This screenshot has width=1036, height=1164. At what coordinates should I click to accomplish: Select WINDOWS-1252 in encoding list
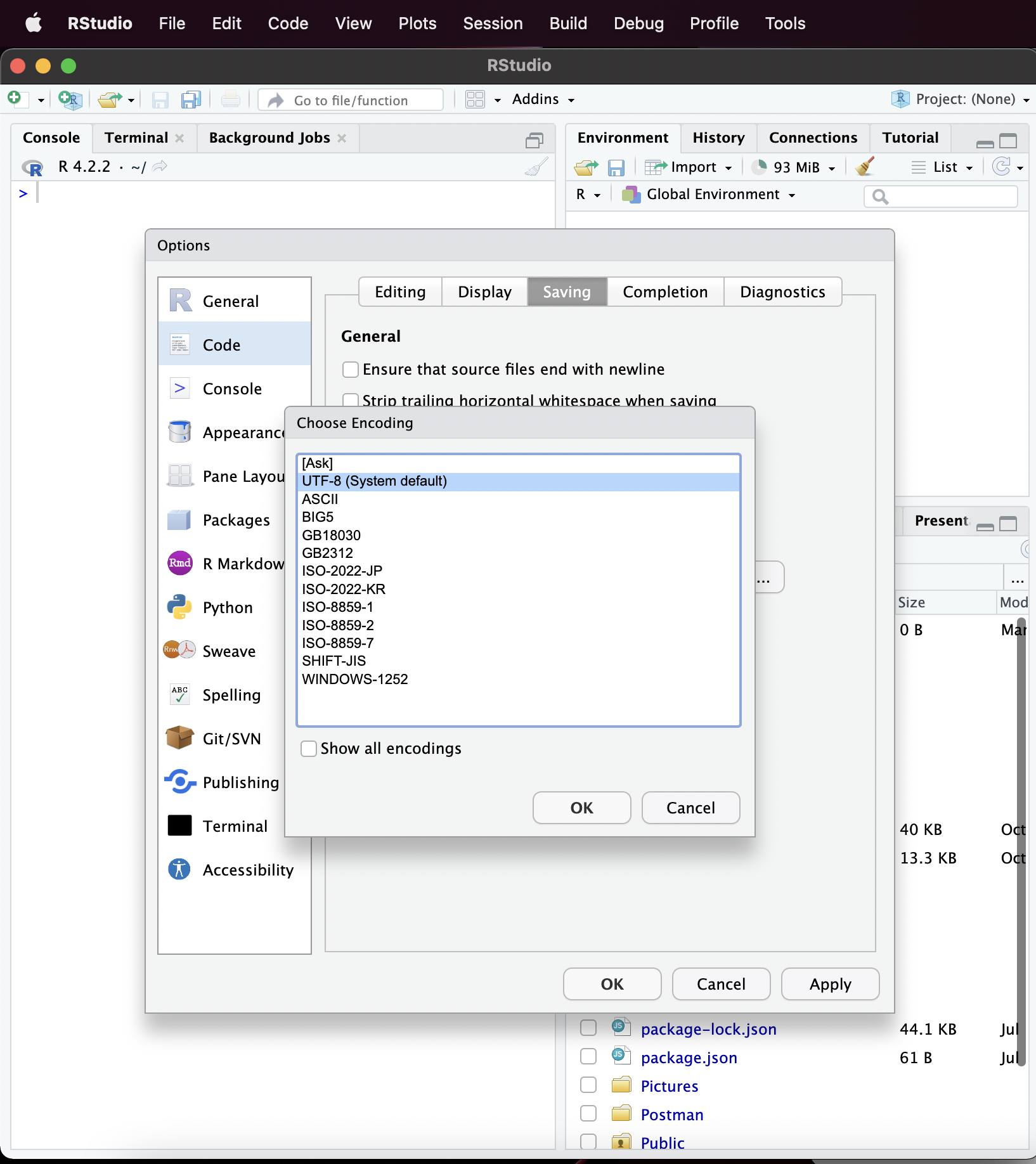[518, 679]
